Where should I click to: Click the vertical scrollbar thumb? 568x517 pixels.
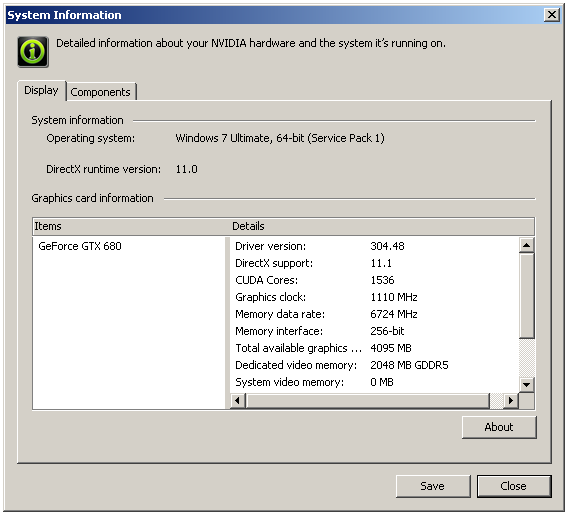click(526, 296)
